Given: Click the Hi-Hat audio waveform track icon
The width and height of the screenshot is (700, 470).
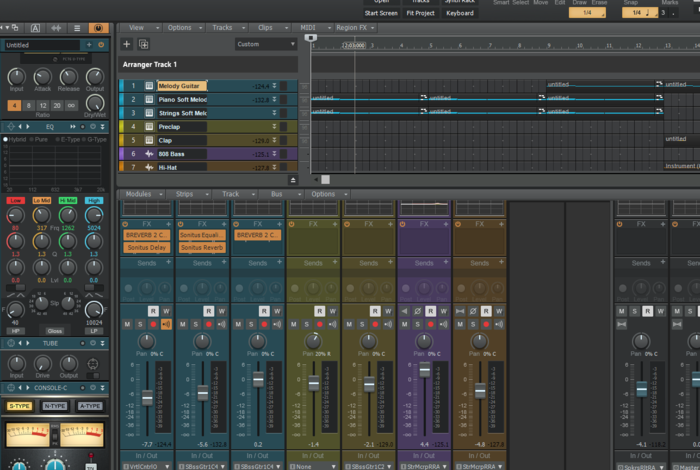Looking at the screenshot, I should (x=149, y=167).
